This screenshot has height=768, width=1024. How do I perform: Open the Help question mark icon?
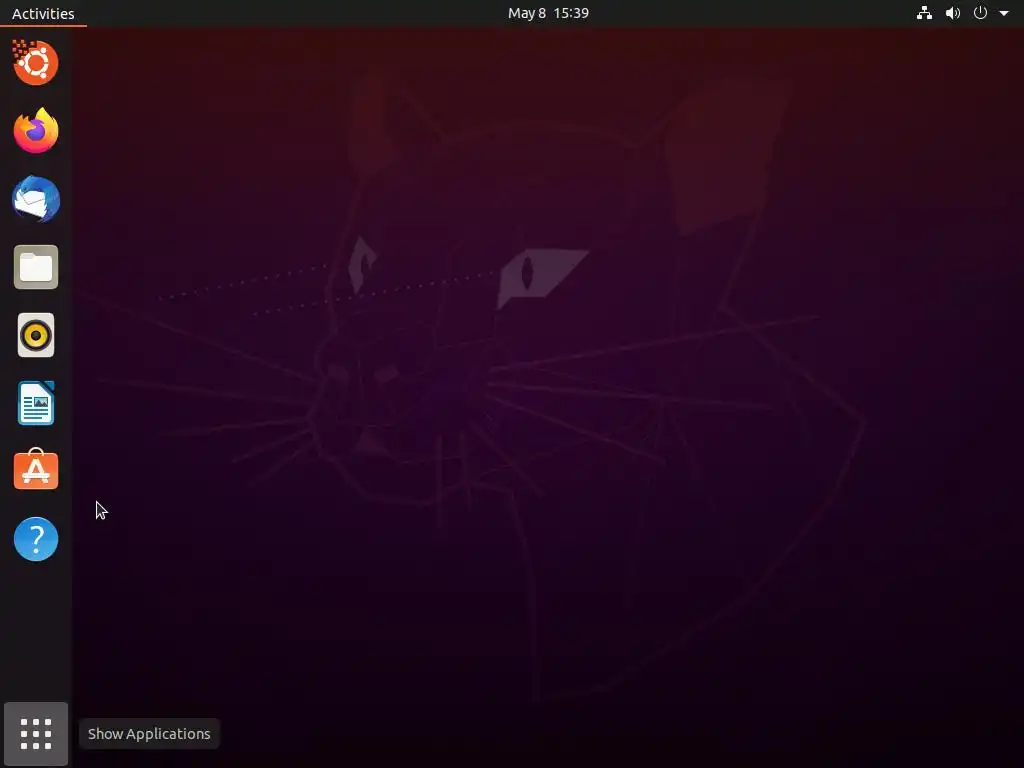point(36,539)
